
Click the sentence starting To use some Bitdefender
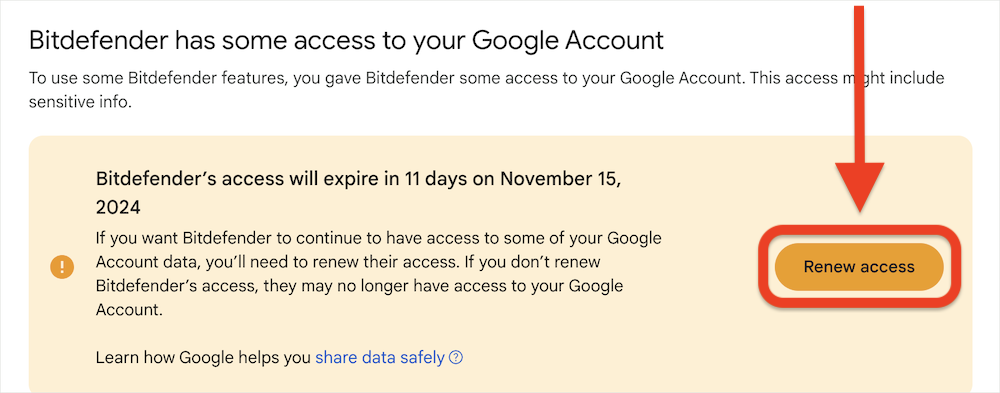[486, 90]
